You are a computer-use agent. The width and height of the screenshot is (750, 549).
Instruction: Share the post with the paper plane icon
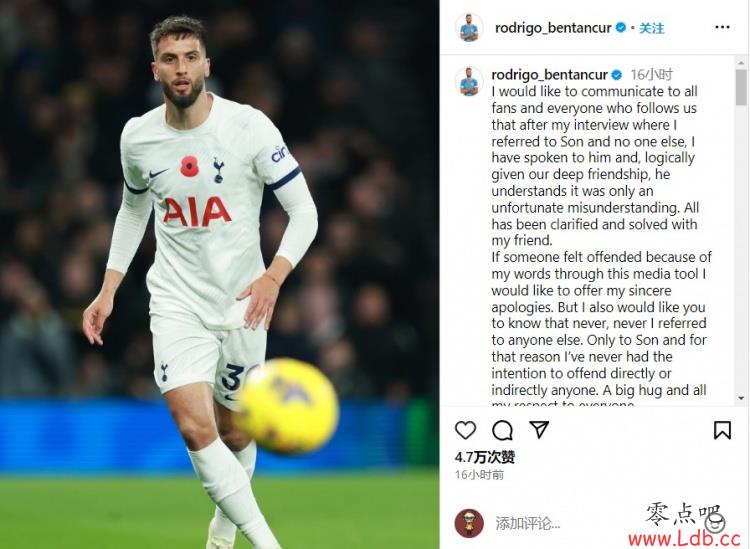point(539,429)
